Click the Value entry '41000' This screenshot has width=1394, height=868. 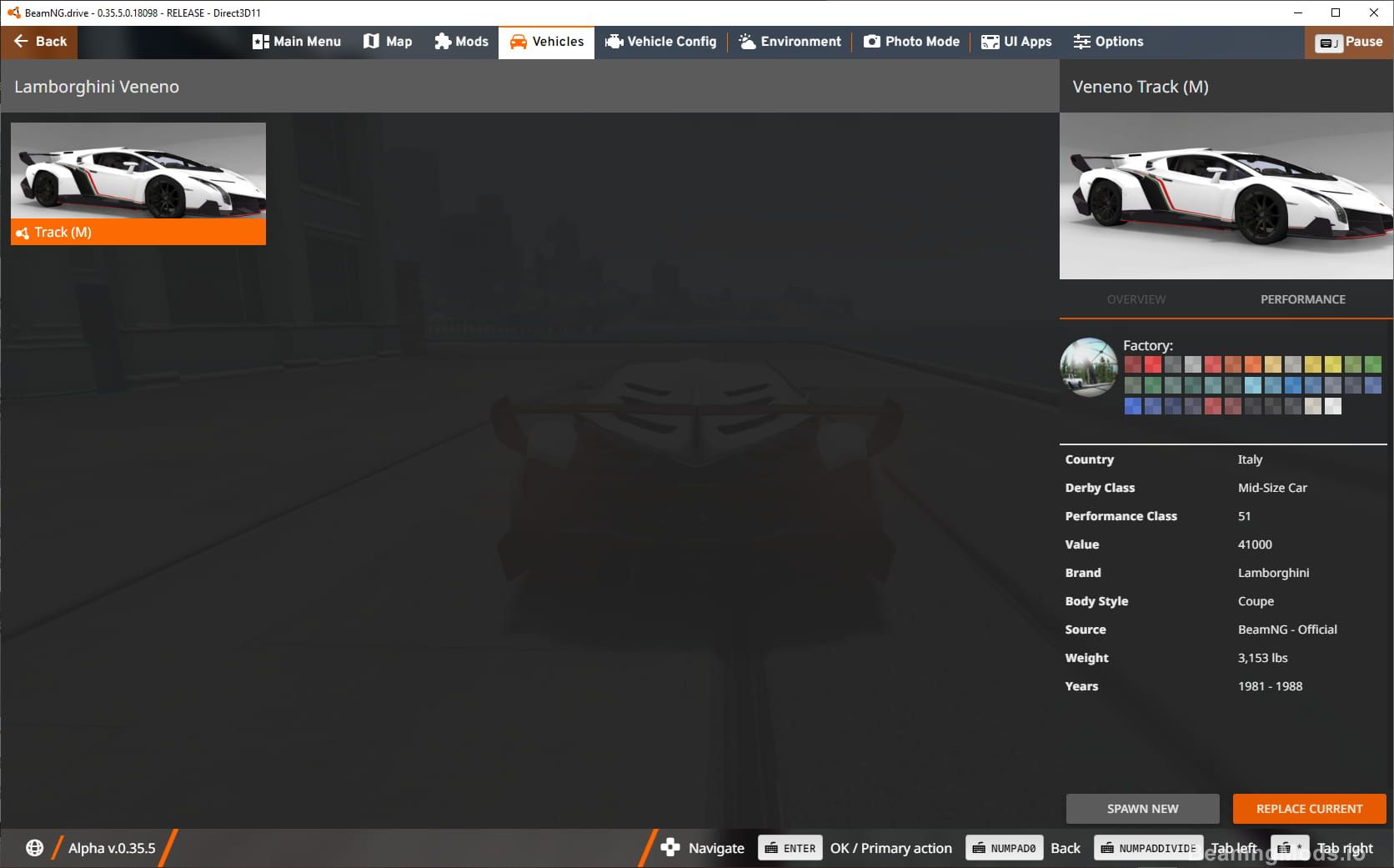click(x=1255, y=544)
